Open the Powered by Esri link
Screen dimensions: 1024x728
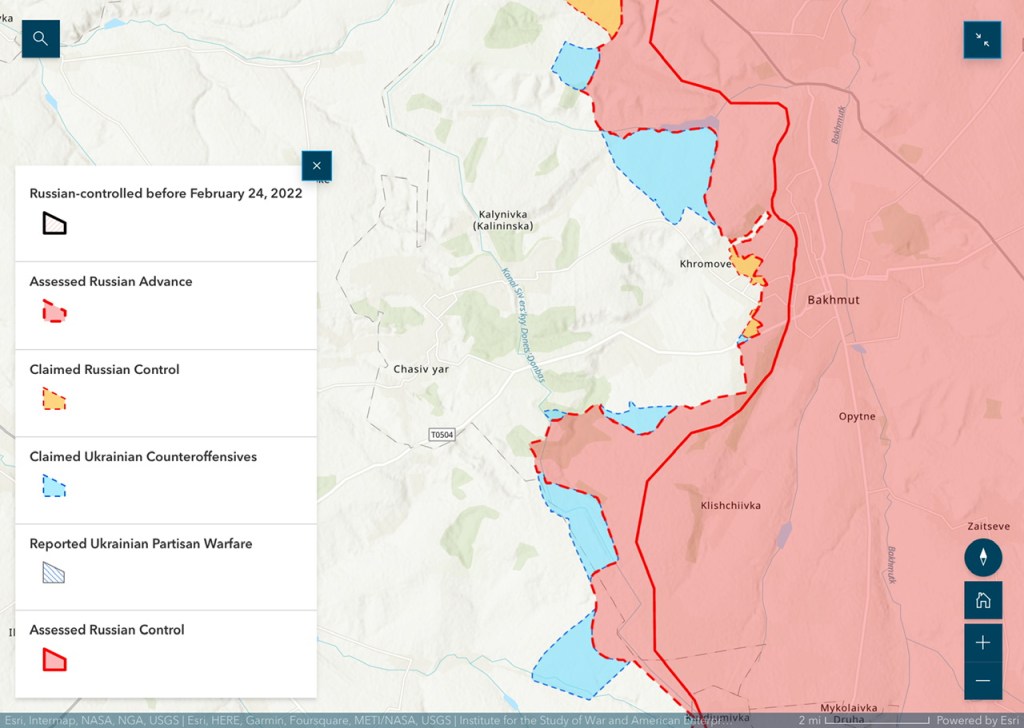coord(976,720)
